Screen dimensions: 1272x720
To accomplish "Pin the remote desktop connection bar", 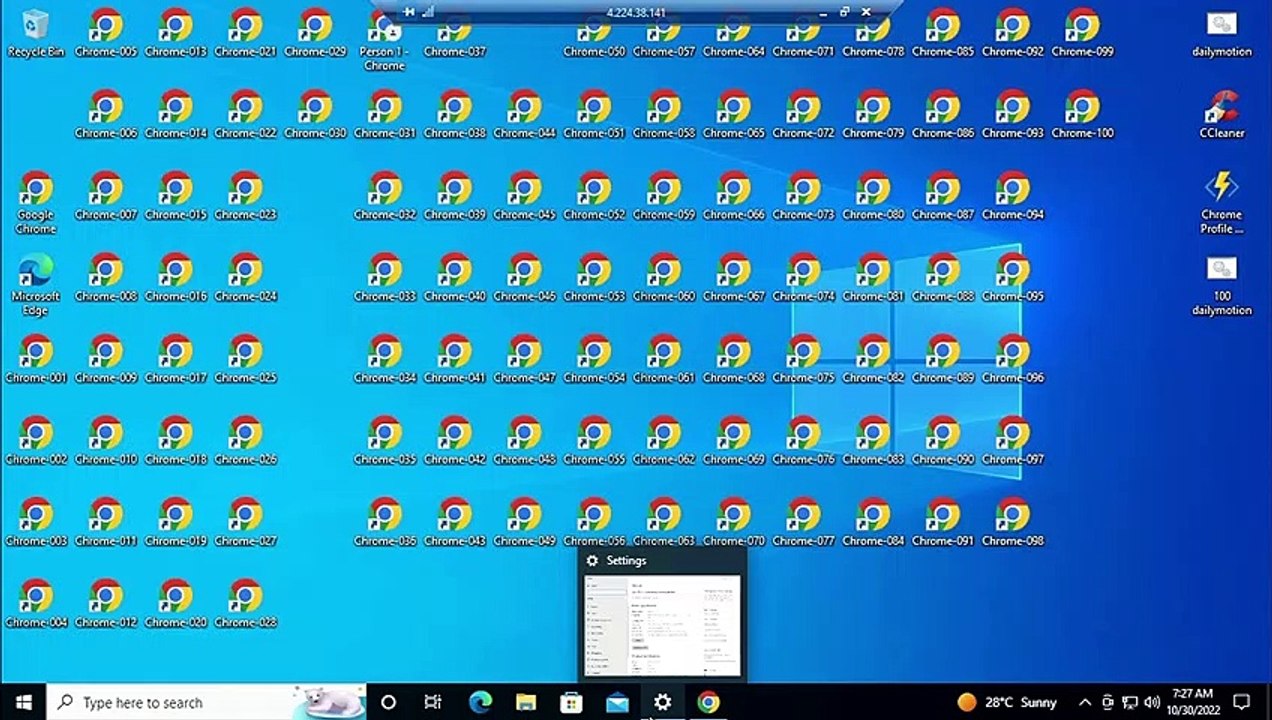I will 407,12.
